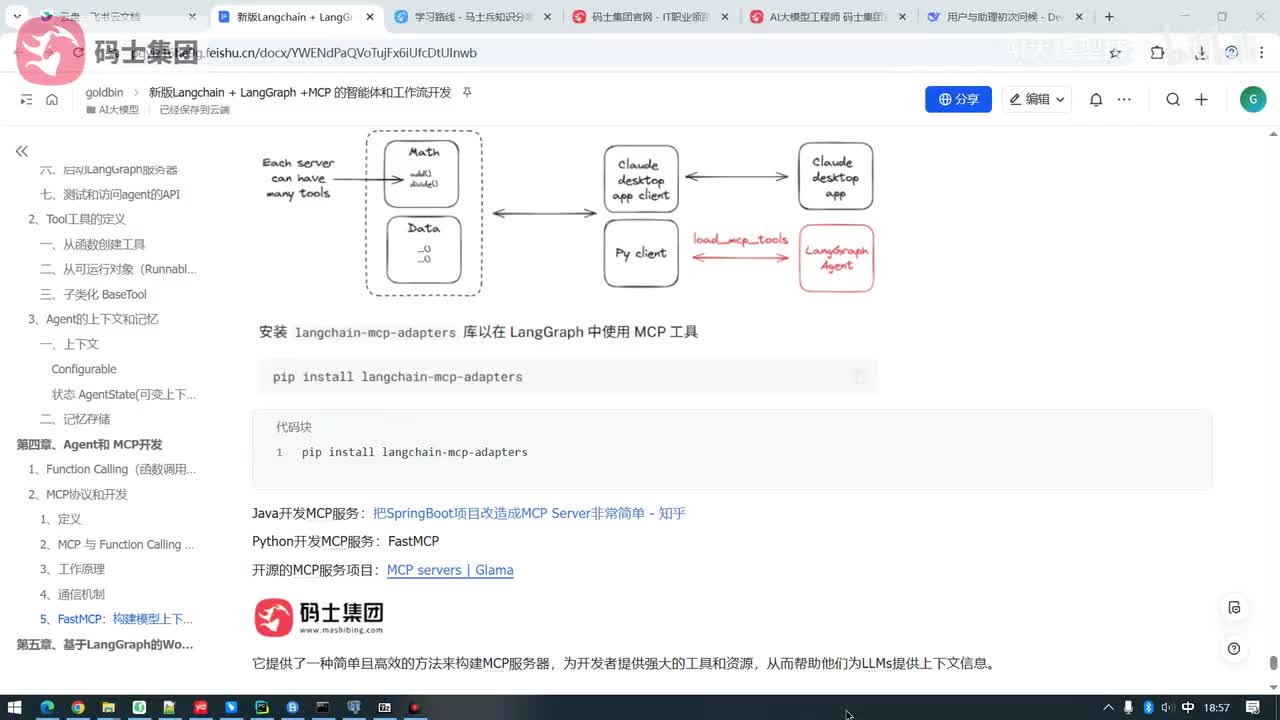Toggle the 中 input method indicator
This screenshot has height=720, width=1280.
(1187, 707)
